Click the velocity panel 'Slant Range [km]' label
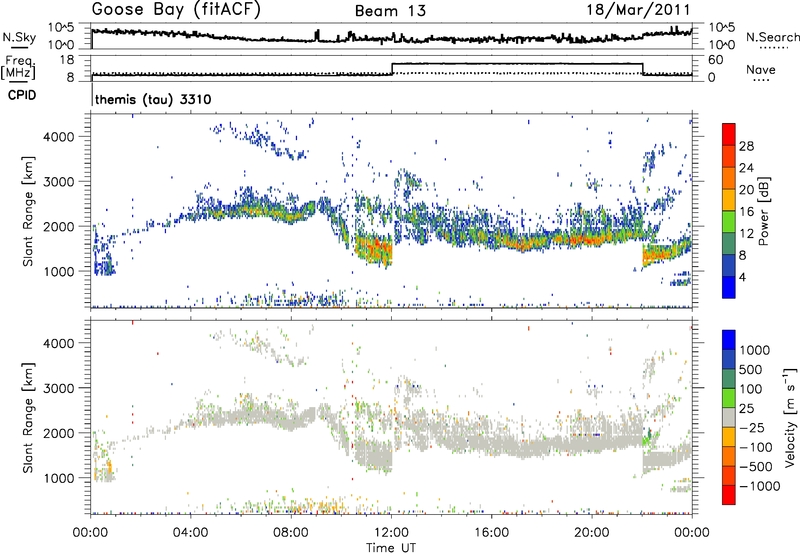The image size is (800, 554). [29, 417]
